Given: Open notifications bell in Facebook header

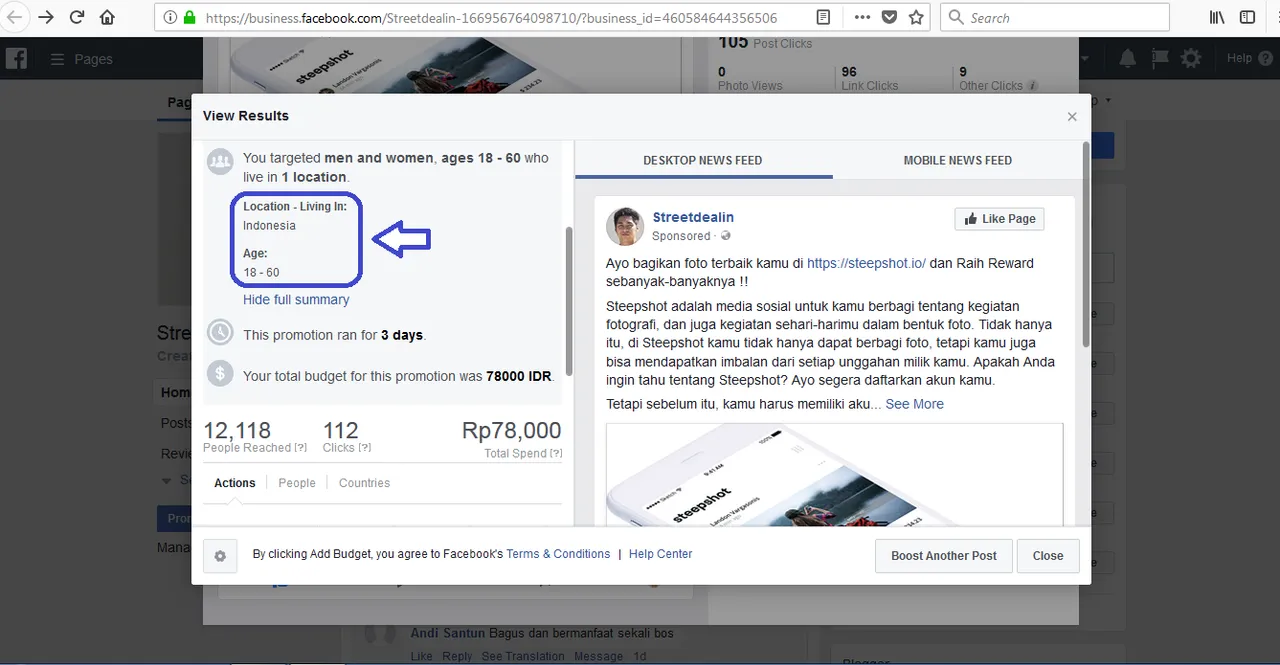Looking at the screenshot, I should (1128, 59).
